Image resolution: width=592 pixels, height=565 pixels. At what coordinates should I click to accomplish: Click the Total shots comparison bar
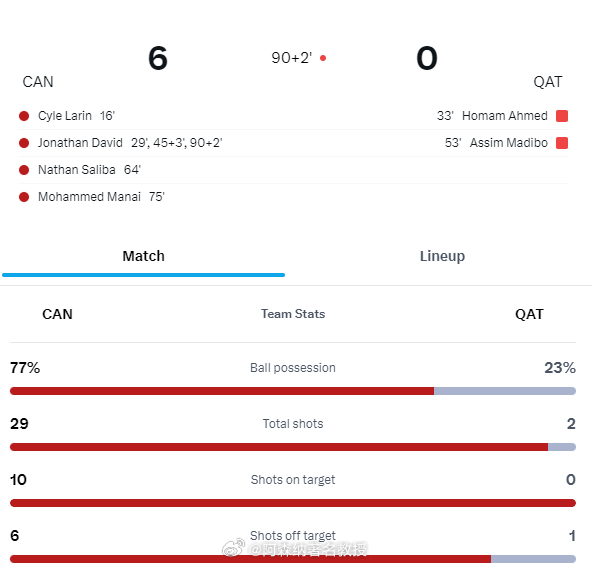pyautogui.click(x=293, y=447)
